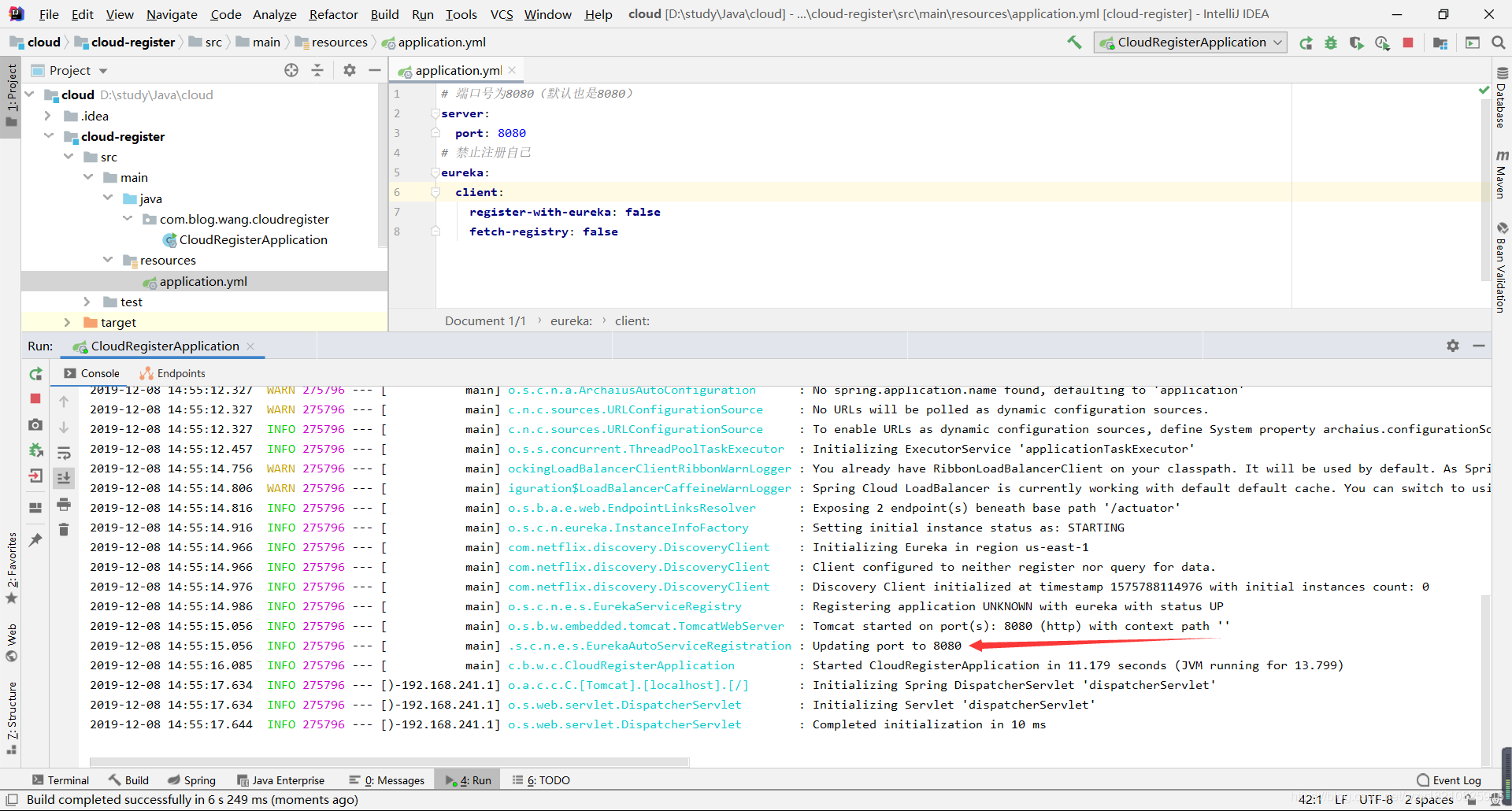Pin the Run tab
This screenshot has height=811, width=1512.
tap(35, 539)
